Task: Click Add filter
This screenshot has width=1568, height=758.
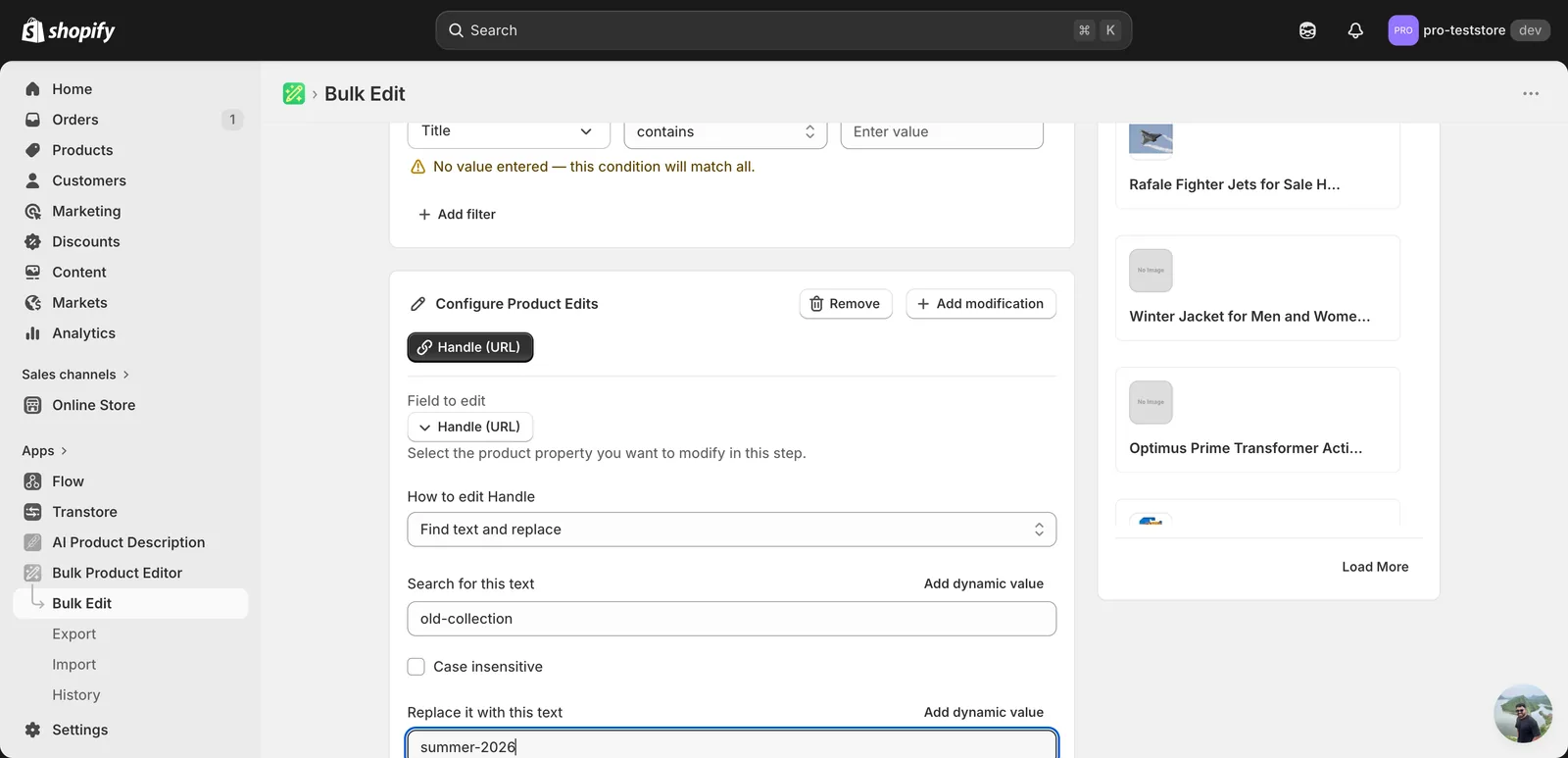Action: click(x=457, y=214)
